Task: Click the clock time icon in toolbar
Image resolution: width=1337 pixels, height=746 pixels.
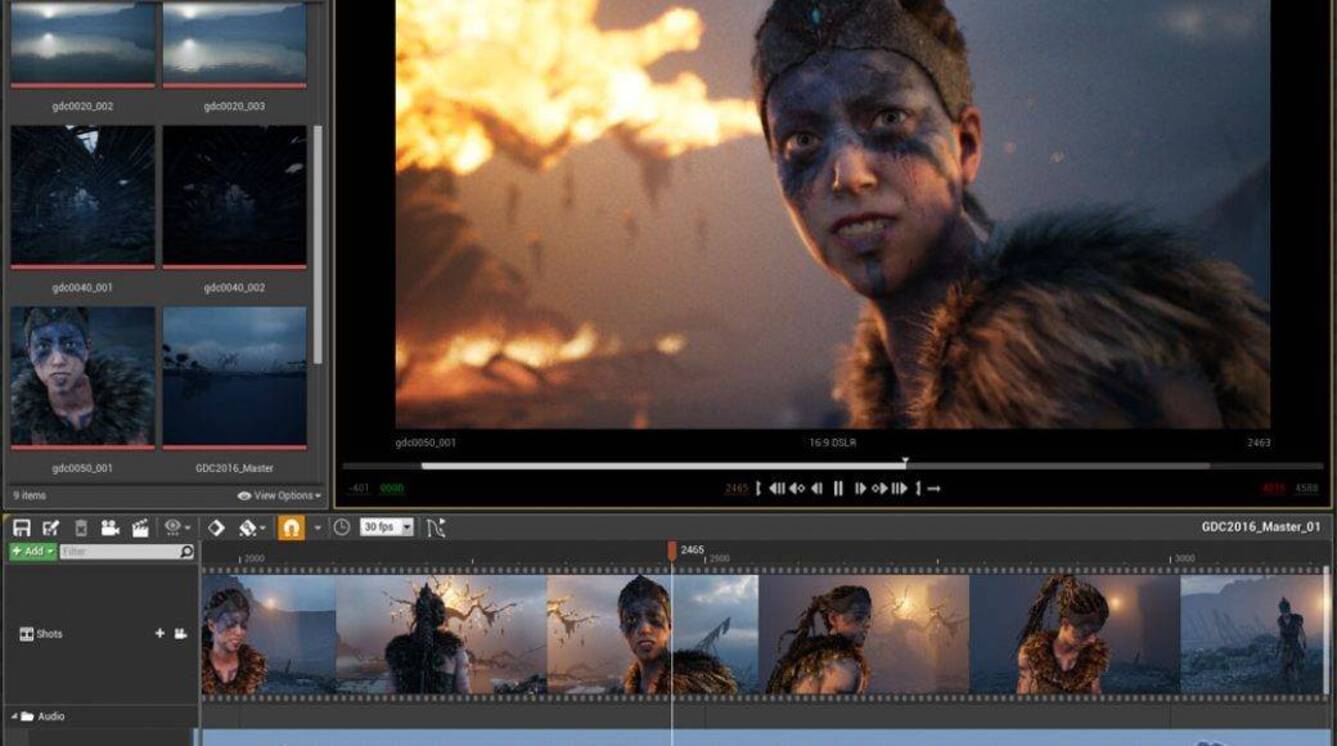Action: [342, 527]
